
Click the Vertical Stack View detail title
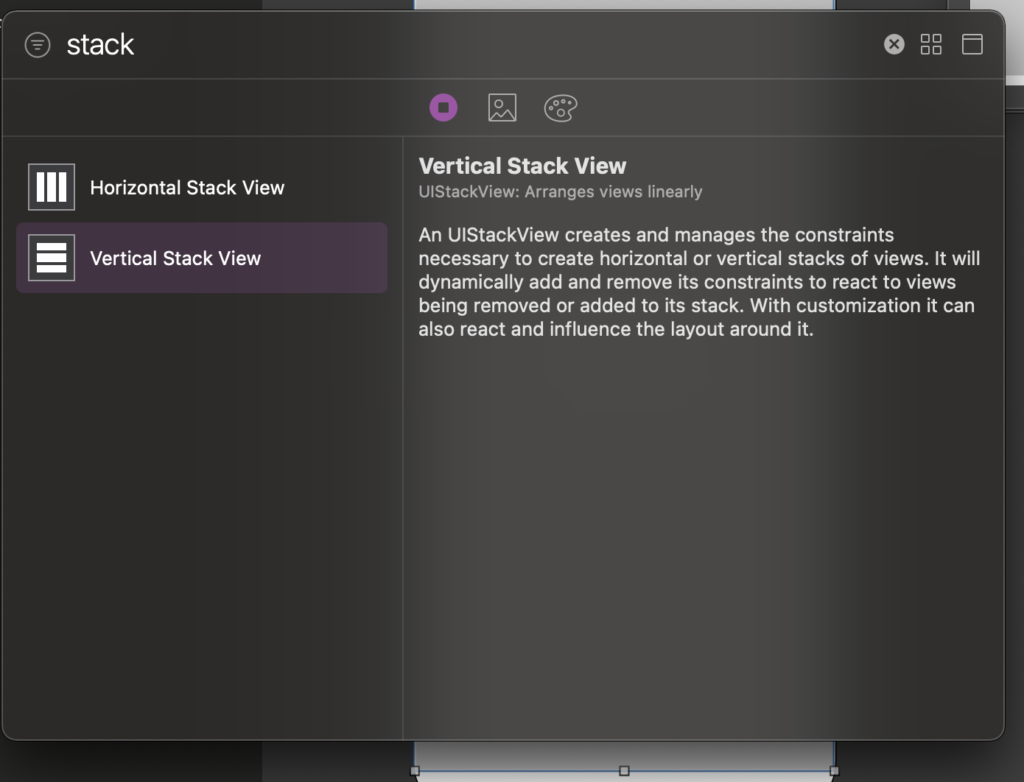522,166
